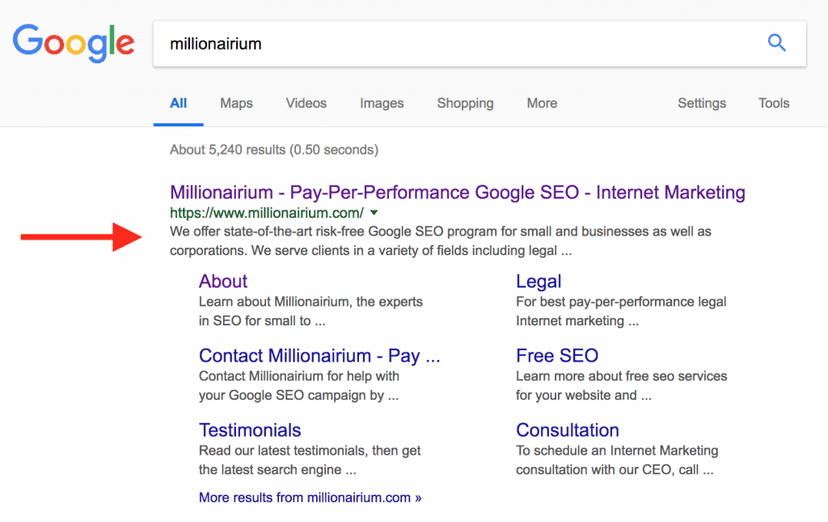Open the Contact Millionairium sitelink
The height and width of the screenshot is (522, 828).
coord(319,356)
